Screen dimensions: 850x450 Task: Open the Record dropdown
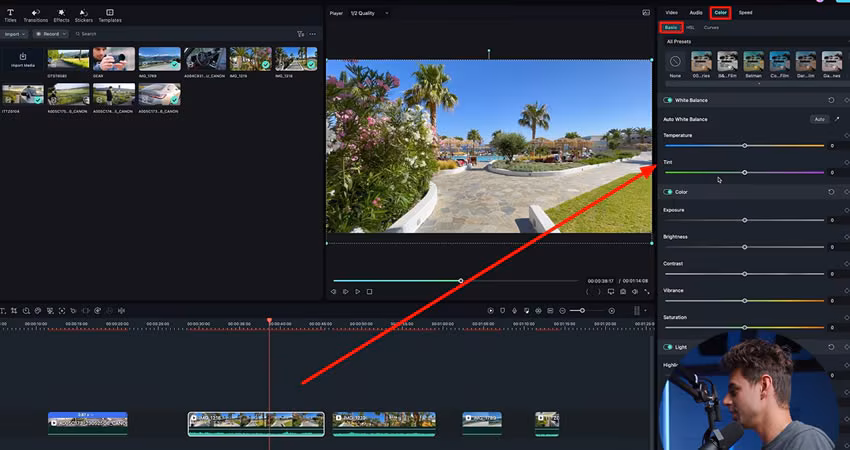tap(50, 34)
